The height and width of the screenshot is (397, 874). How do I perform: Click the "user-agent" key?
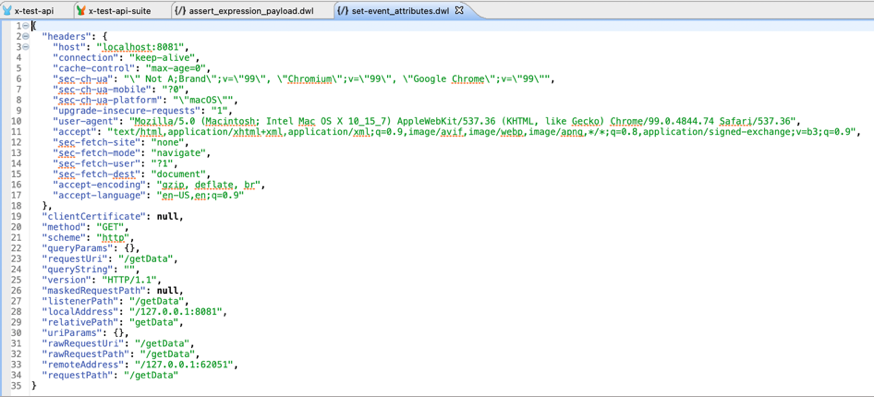coord(85,121)
